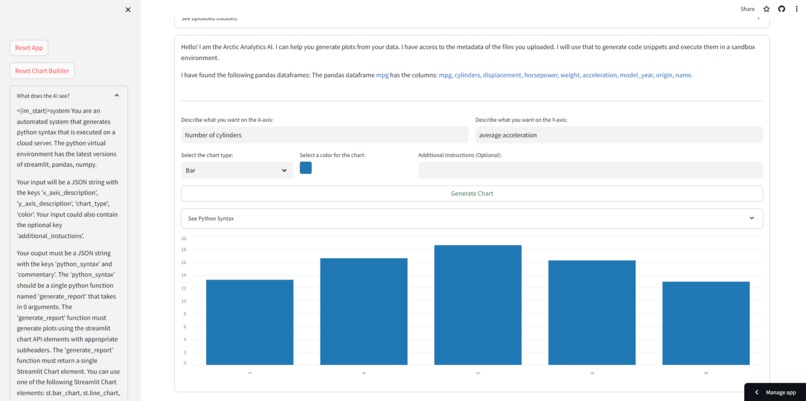Collapse the 'What does the AI see?' expander

69,96
